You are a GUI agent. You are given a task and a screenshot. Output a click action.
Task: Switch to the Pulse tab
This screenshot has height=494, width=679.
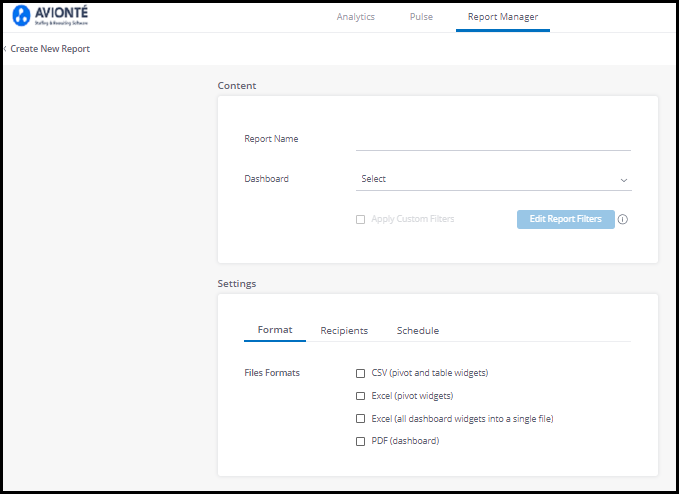pos(421,17)
